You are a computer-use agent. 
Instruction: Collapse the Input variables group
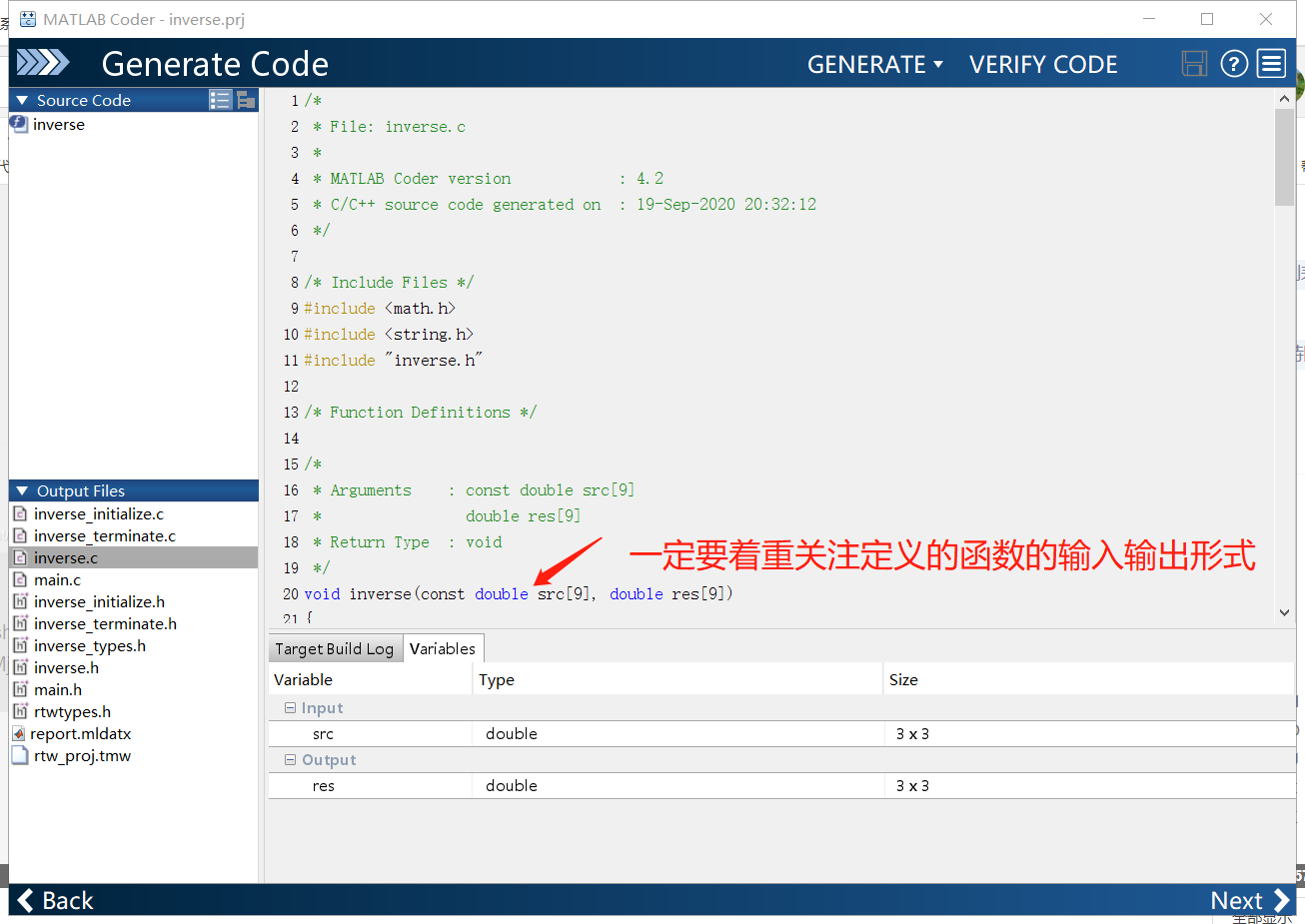click(x=290, y=707)
